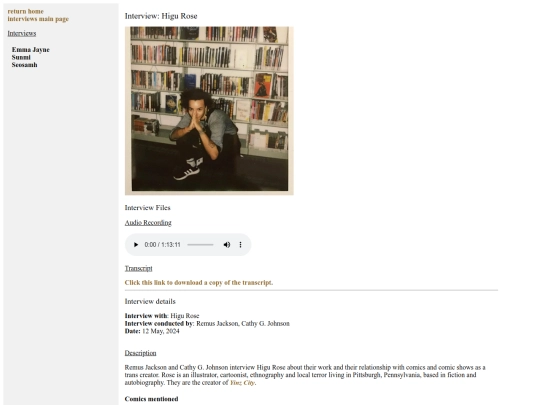The width and height of the screenshot is (540, 405).
Task: Click the Interview Files heading
Action: pyautogui.click(x=147, y=208)
